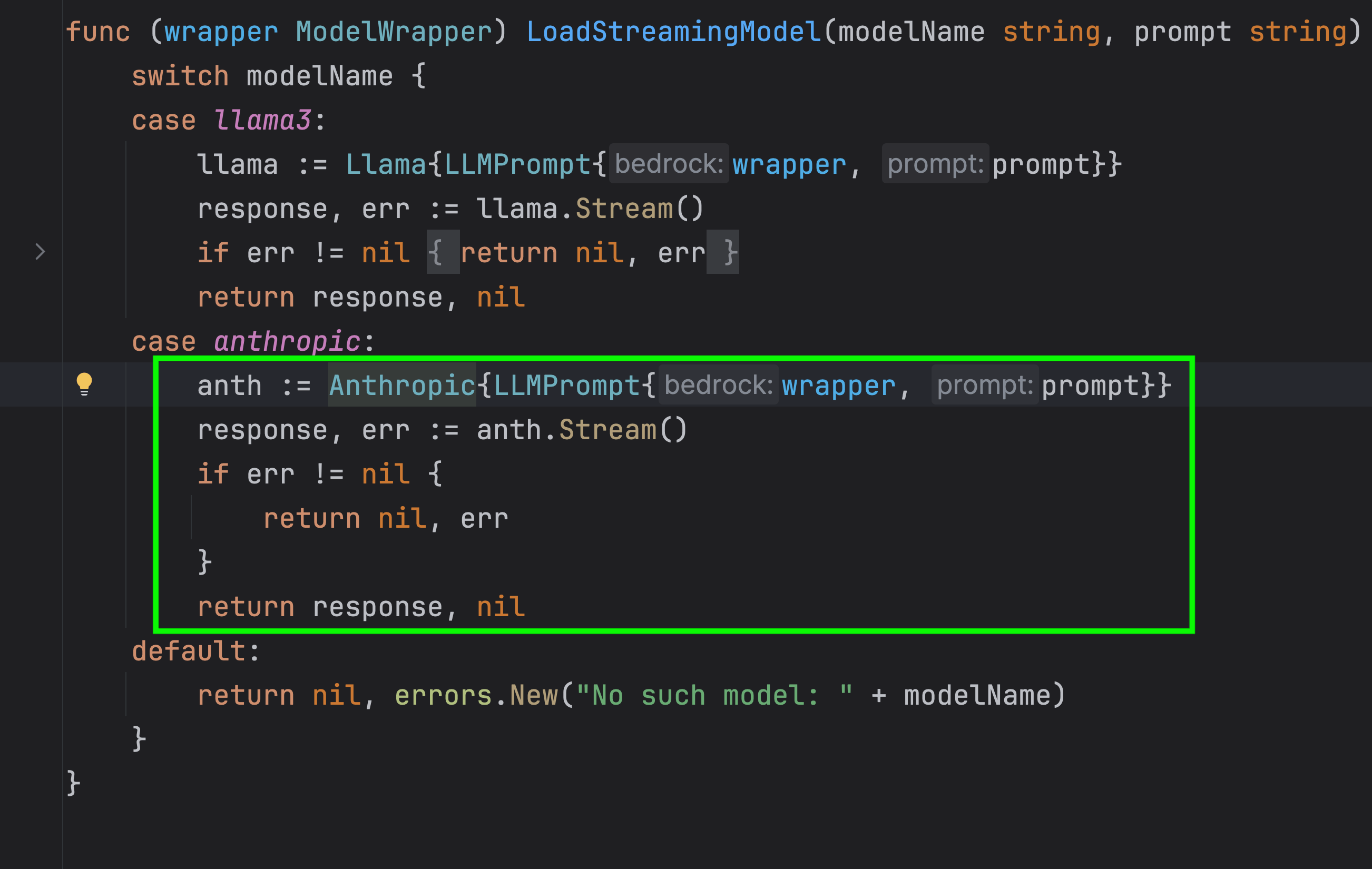Click the Llama struct type name
The height and width of the screenshot is (869, 1372).
tap(386, 164)
